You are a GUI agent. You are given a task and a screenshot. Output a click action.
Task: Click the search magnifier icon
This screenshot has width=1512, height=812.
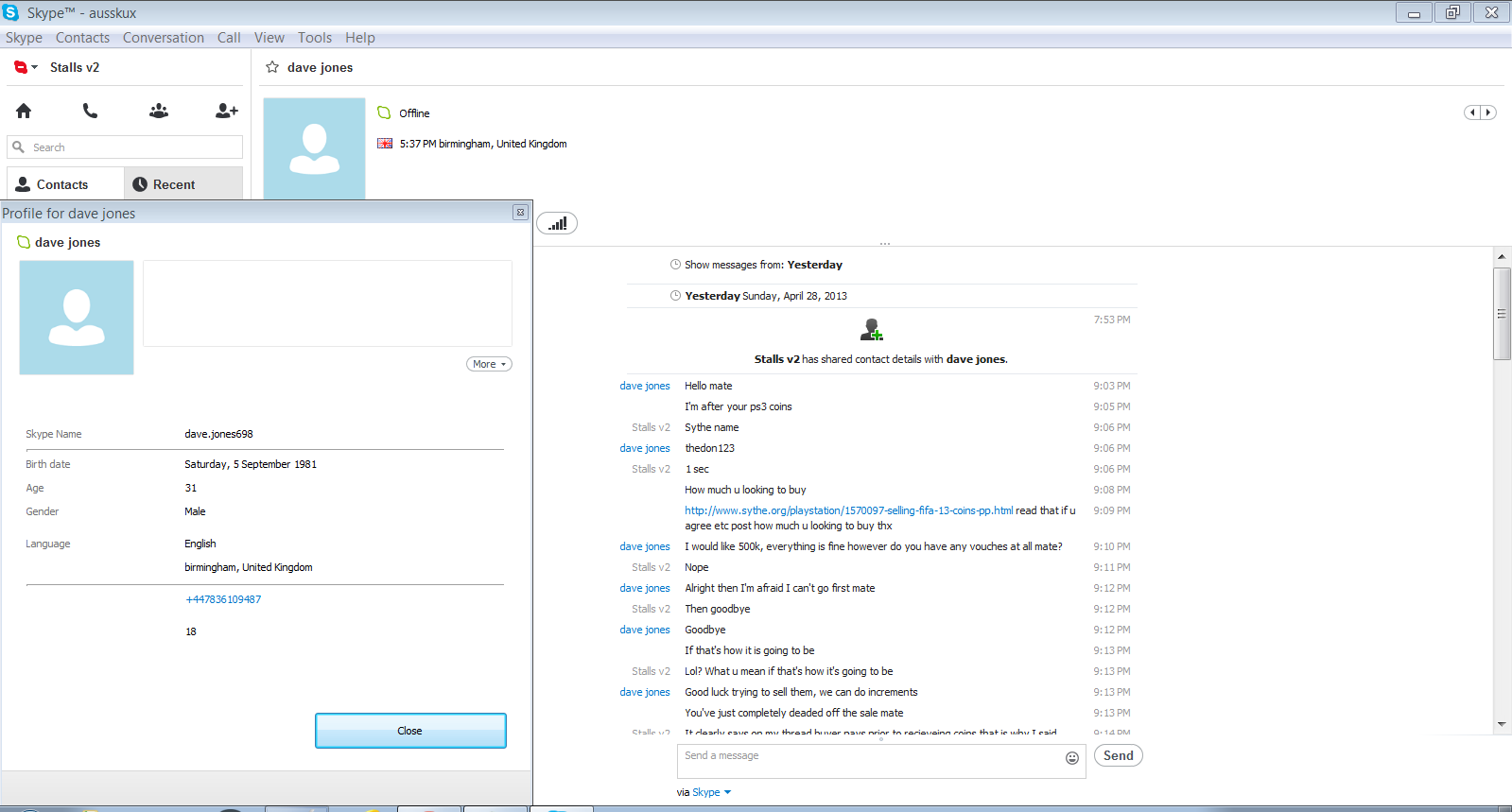(18, 147)
